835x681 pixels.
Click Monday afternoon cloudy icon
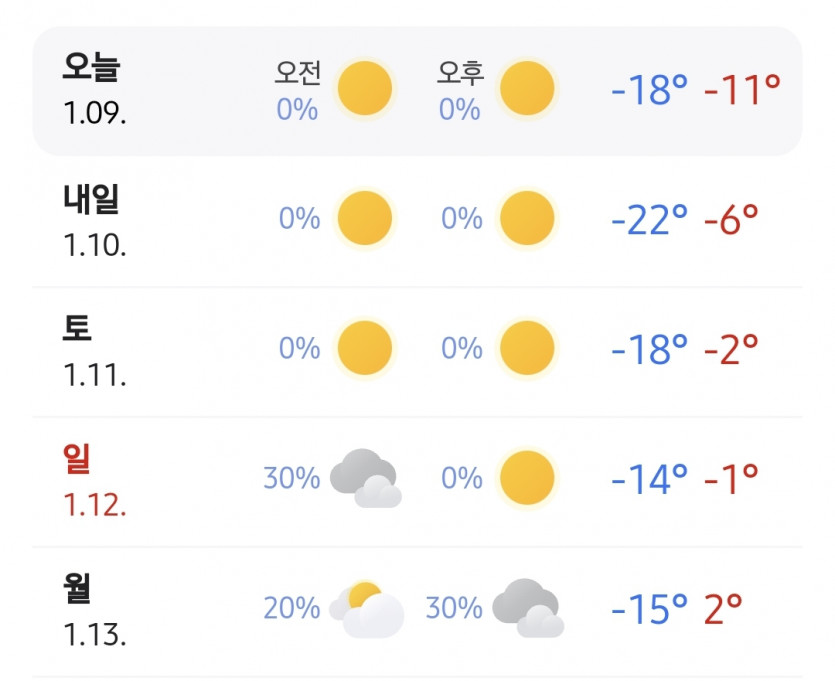tap(528, 608)
